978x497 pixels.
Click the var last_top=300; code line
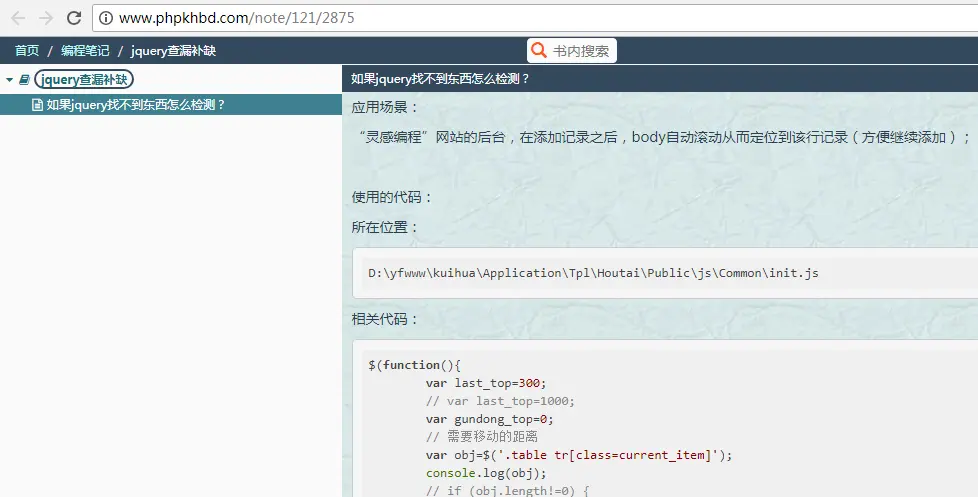point(486,383)
